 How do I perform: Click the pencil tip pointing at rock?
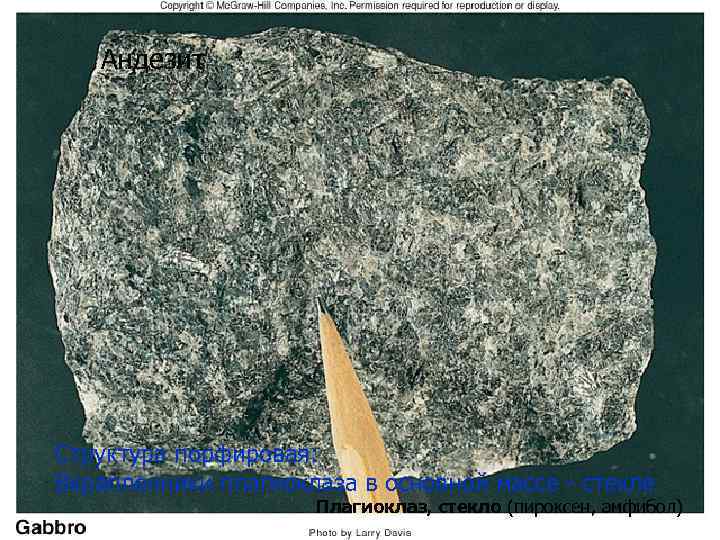click(x=321, y=307)
